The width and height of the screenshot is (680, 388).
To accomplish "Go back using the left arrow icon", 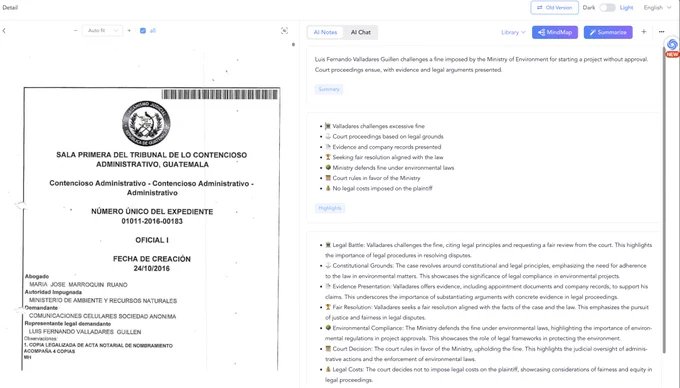I will tap(4, 31).
